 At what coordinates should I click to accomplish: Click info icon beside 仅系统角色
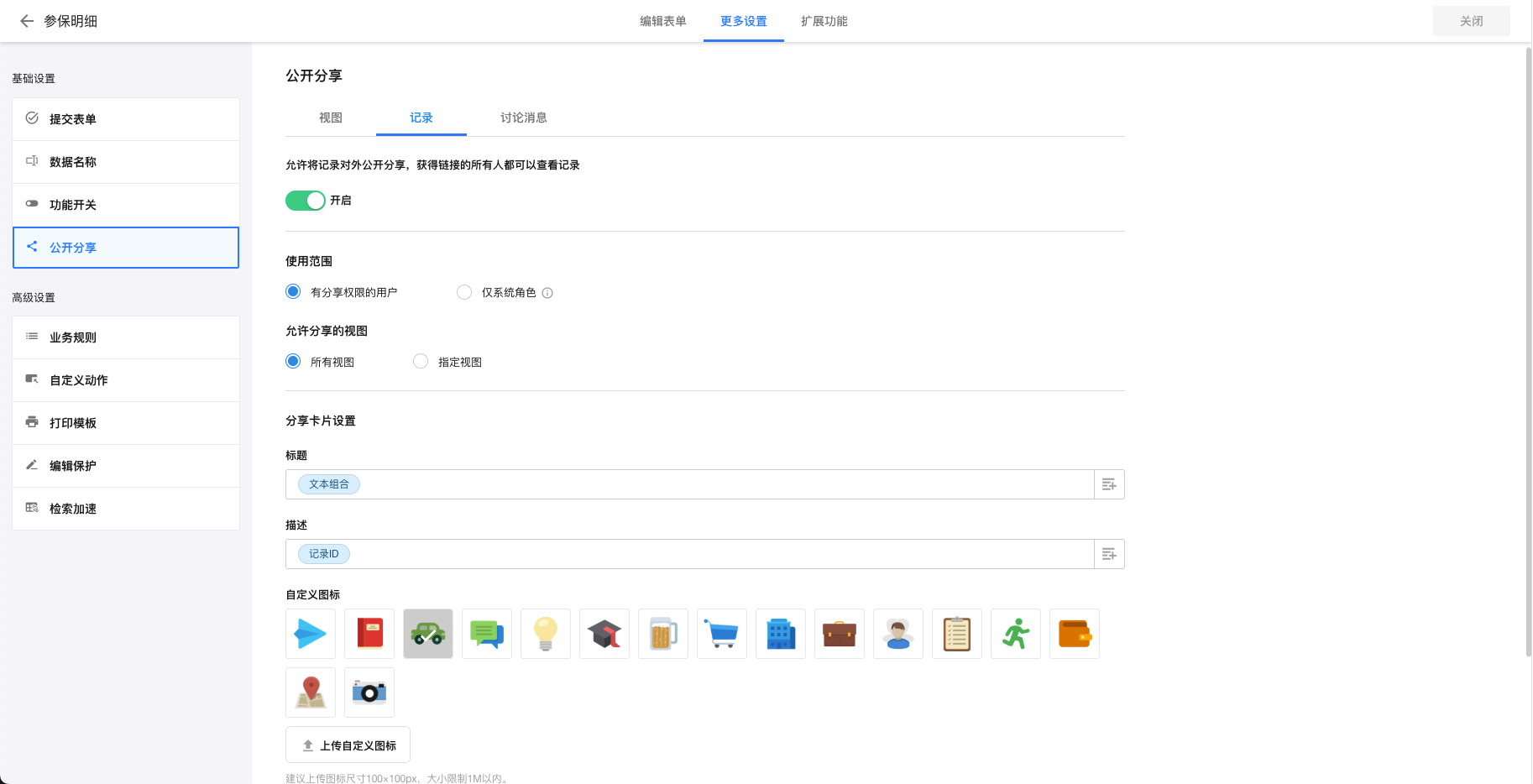point(547,293)
